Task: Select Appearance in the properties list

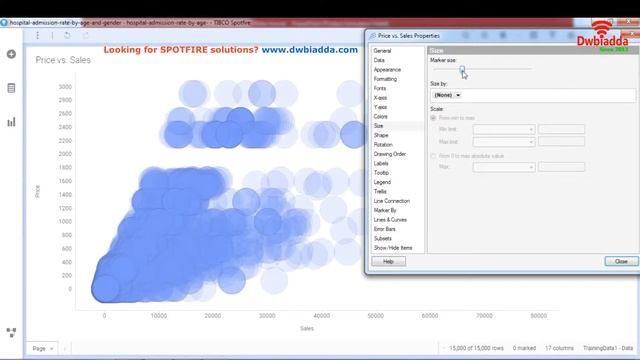Action: (387, 70)
